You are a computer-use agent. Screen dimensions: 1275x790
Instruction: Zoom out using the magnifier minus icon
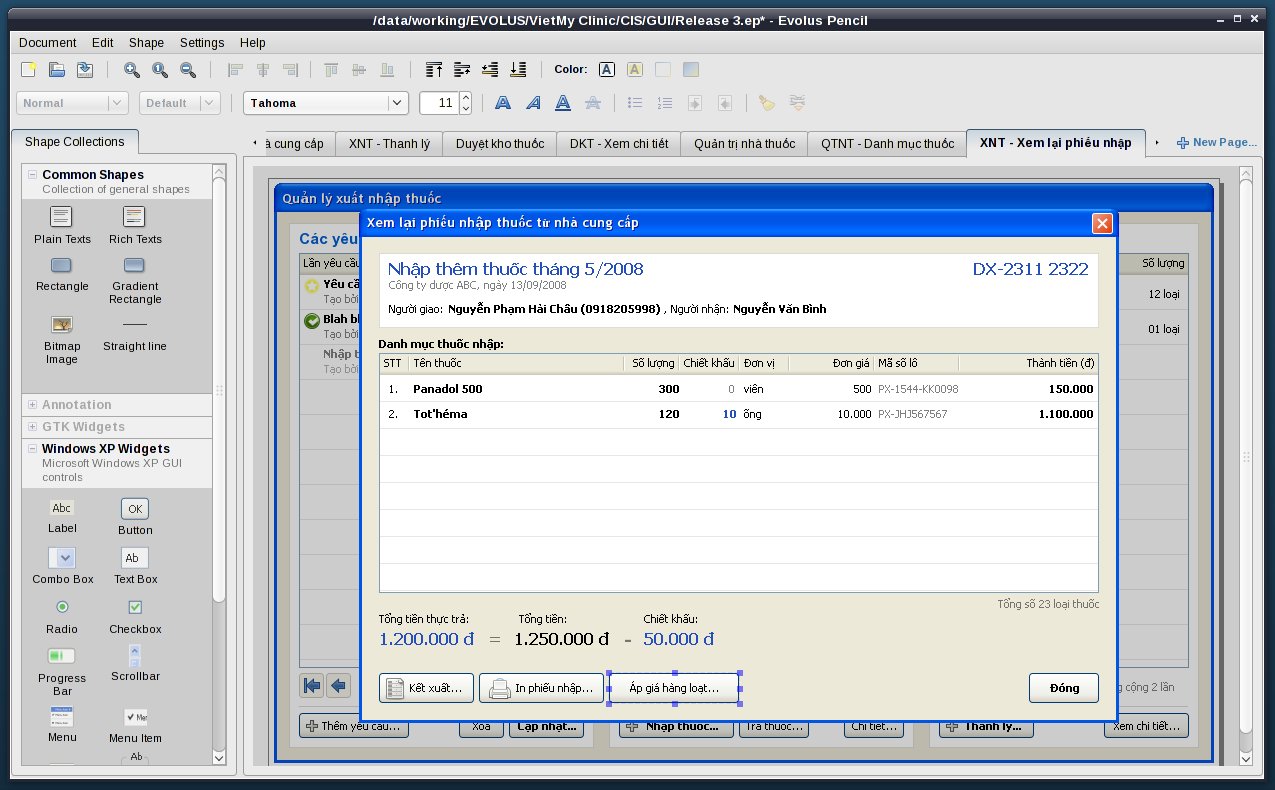(188, 70)
